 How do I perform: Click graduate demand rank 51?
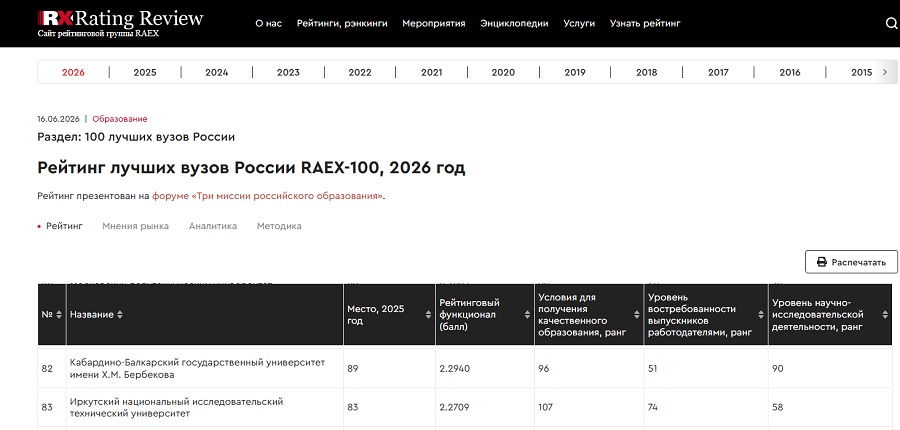pos(653,369)
